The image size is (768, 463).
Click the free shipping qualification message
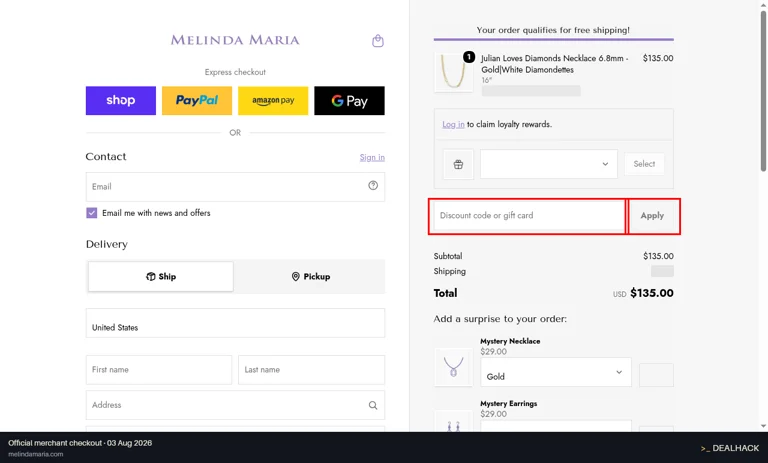click(x=553, y=30)
